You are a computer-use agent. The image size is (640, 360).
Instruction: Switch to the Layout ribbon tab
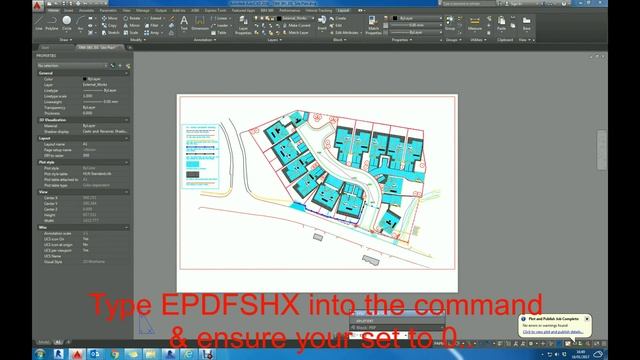(343, 11)
